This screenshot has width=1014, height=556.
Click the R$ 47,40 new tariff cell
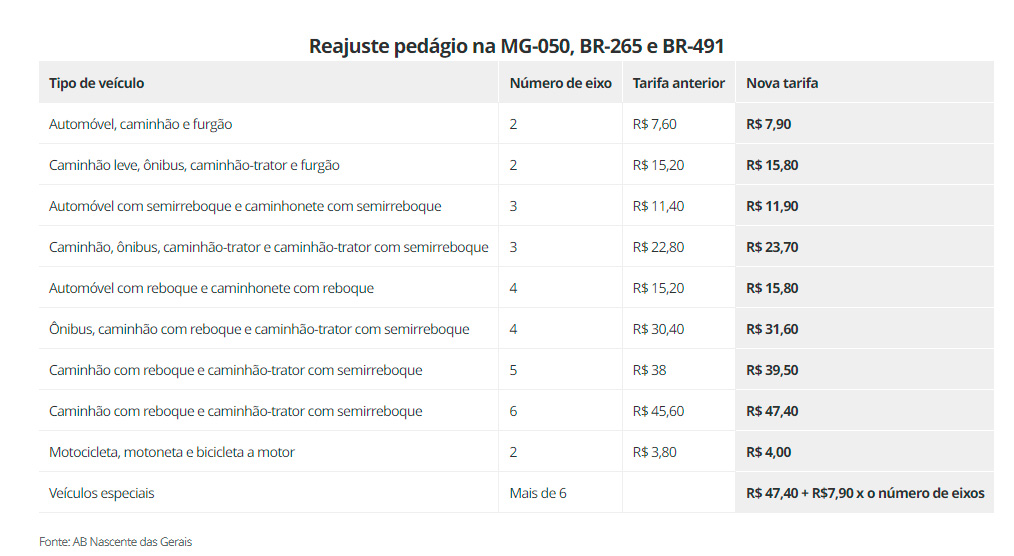865,411
